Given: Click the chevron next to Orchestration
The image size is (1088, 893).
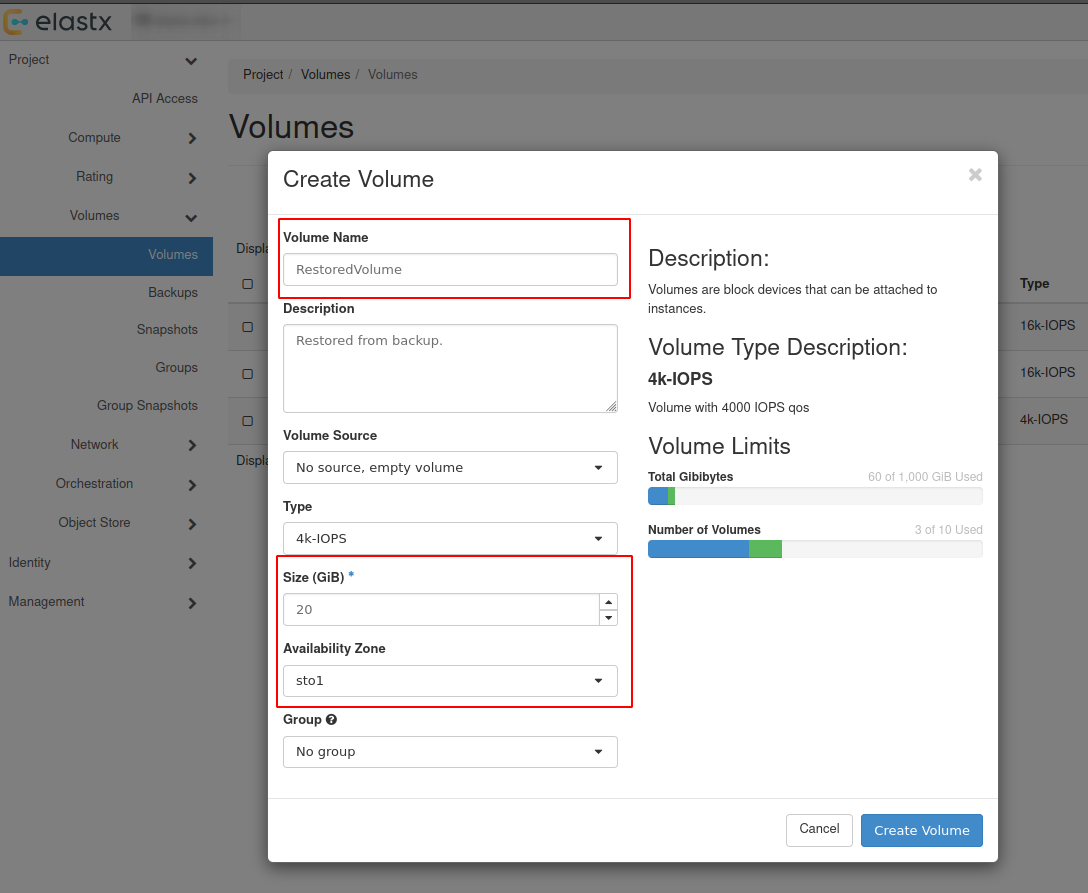Looking at the screenshot, I should click(192, 484).
